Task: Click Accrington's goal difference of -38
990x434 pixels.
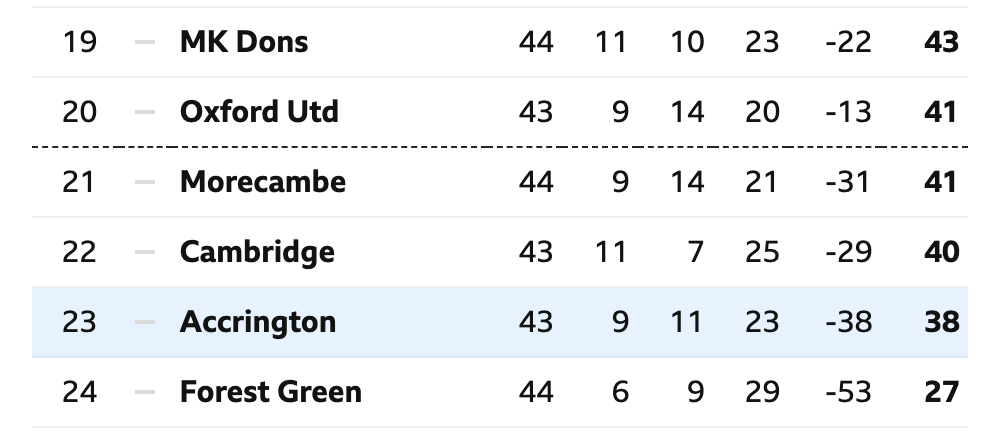Action: coord(849,322)
